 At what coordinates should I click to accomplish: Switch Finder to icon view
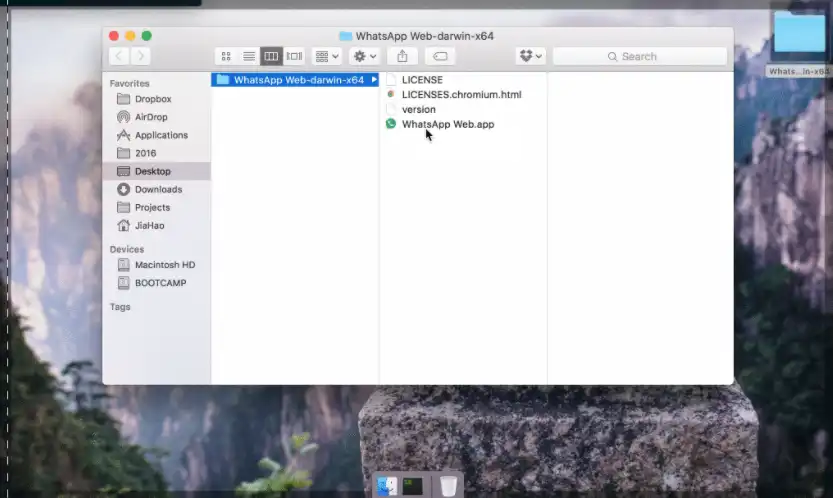pyautogui.click(x=226, y=56)
